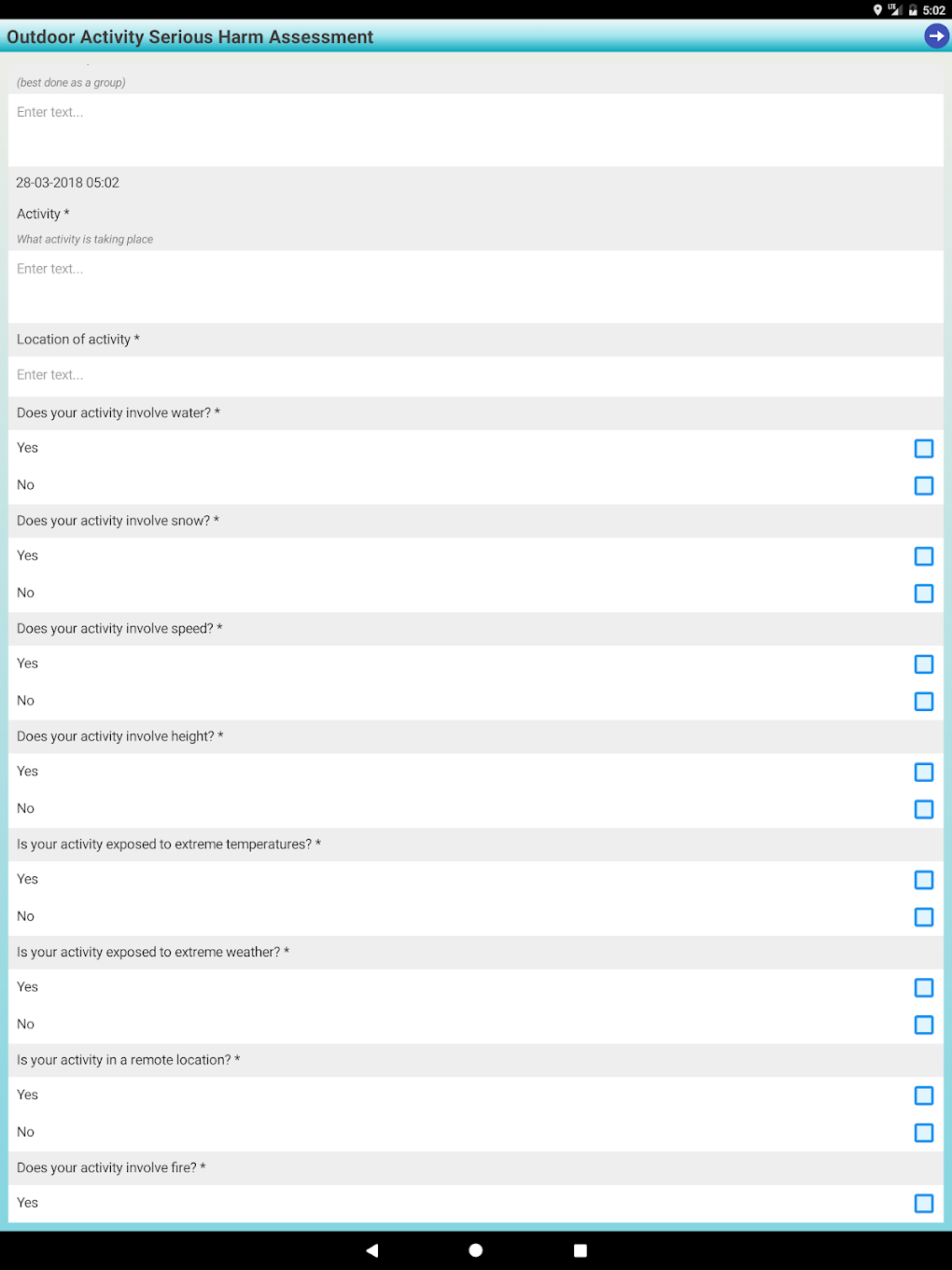
Task: Click the Location of activity text field
Action: click(476, 375)
